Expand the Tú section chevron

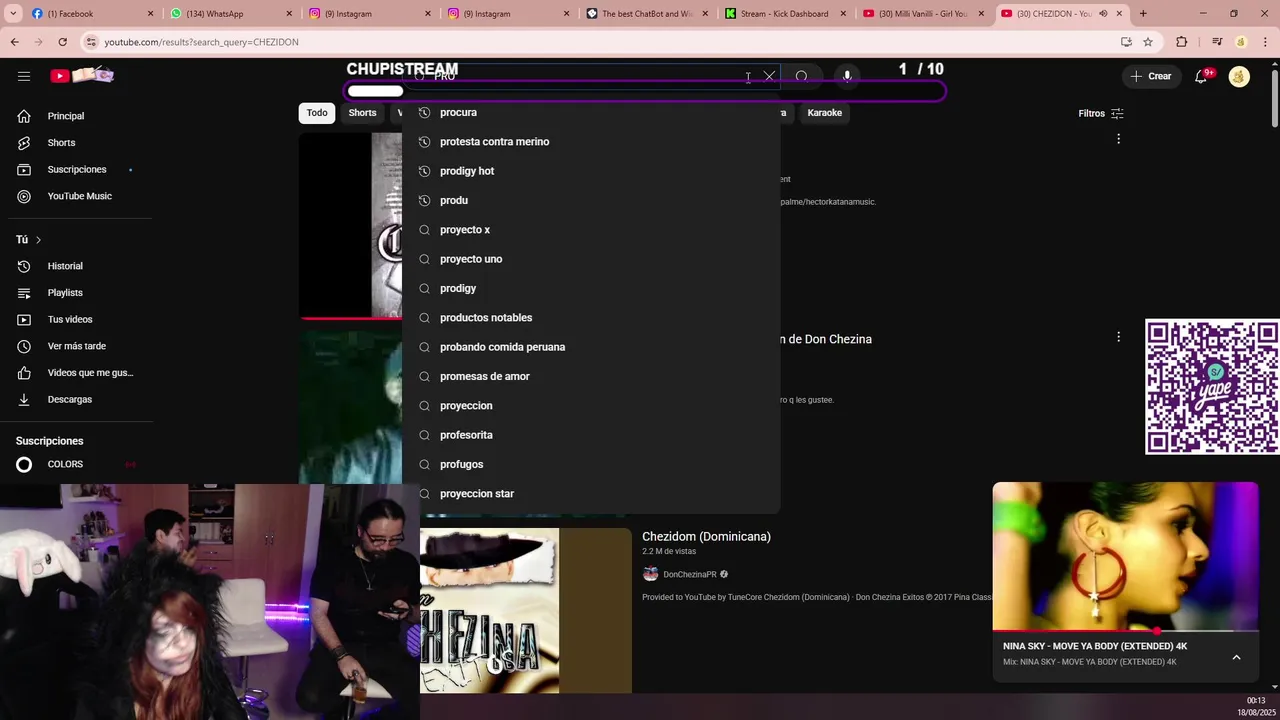pos(38,240)
